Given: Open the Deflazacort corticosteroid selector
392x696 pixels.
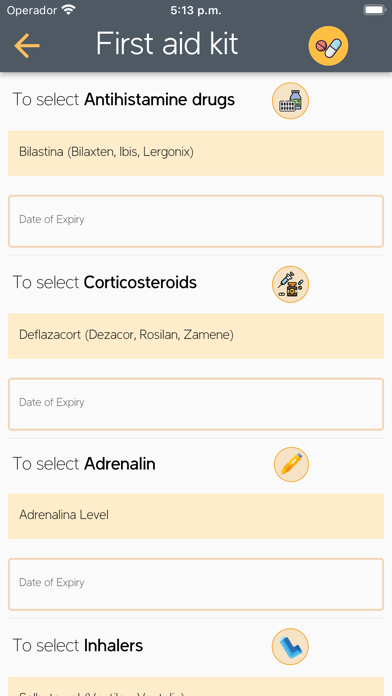Looking at the screenshot, I should pyautogui.click(x=196, y=336).
